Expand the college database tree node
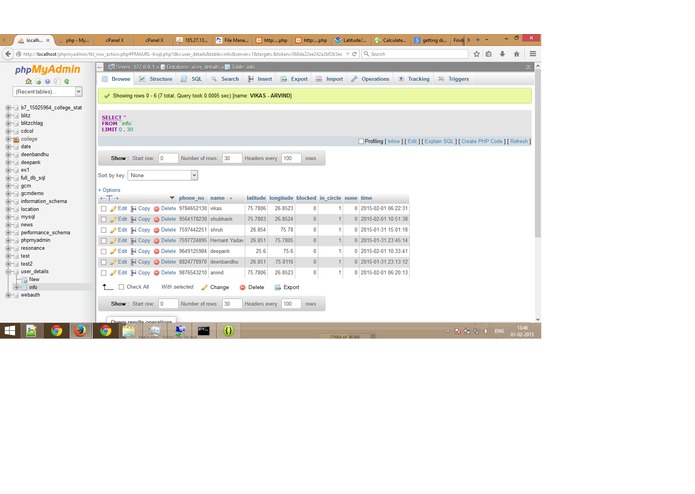 (8, 139)
